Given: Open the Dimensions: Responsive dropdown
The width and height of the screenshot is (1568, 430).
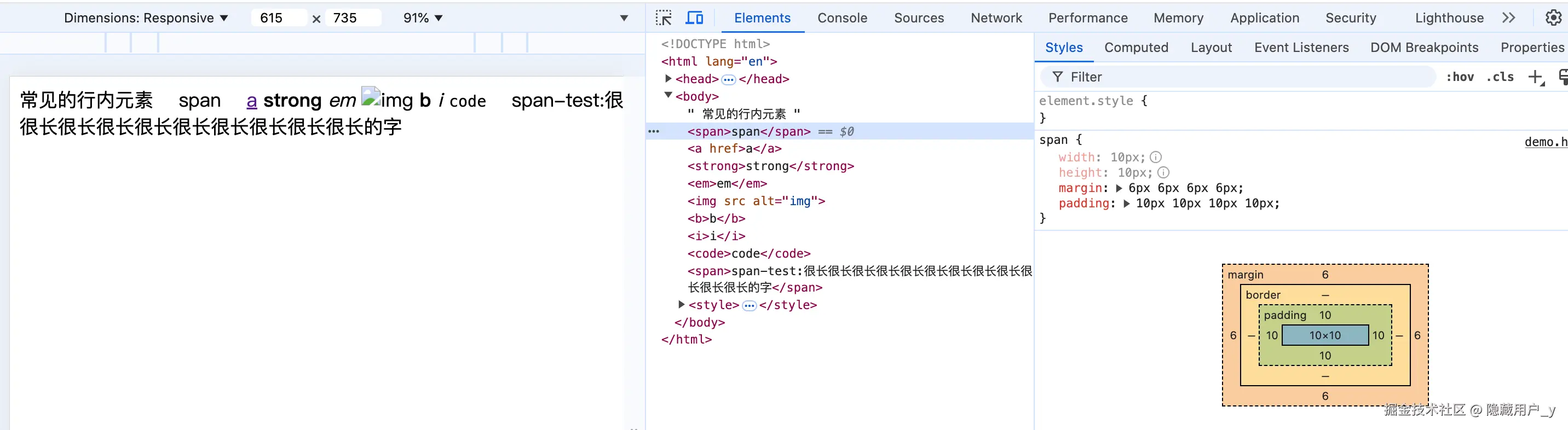Looking at the screenshot, I should [146, 18].
